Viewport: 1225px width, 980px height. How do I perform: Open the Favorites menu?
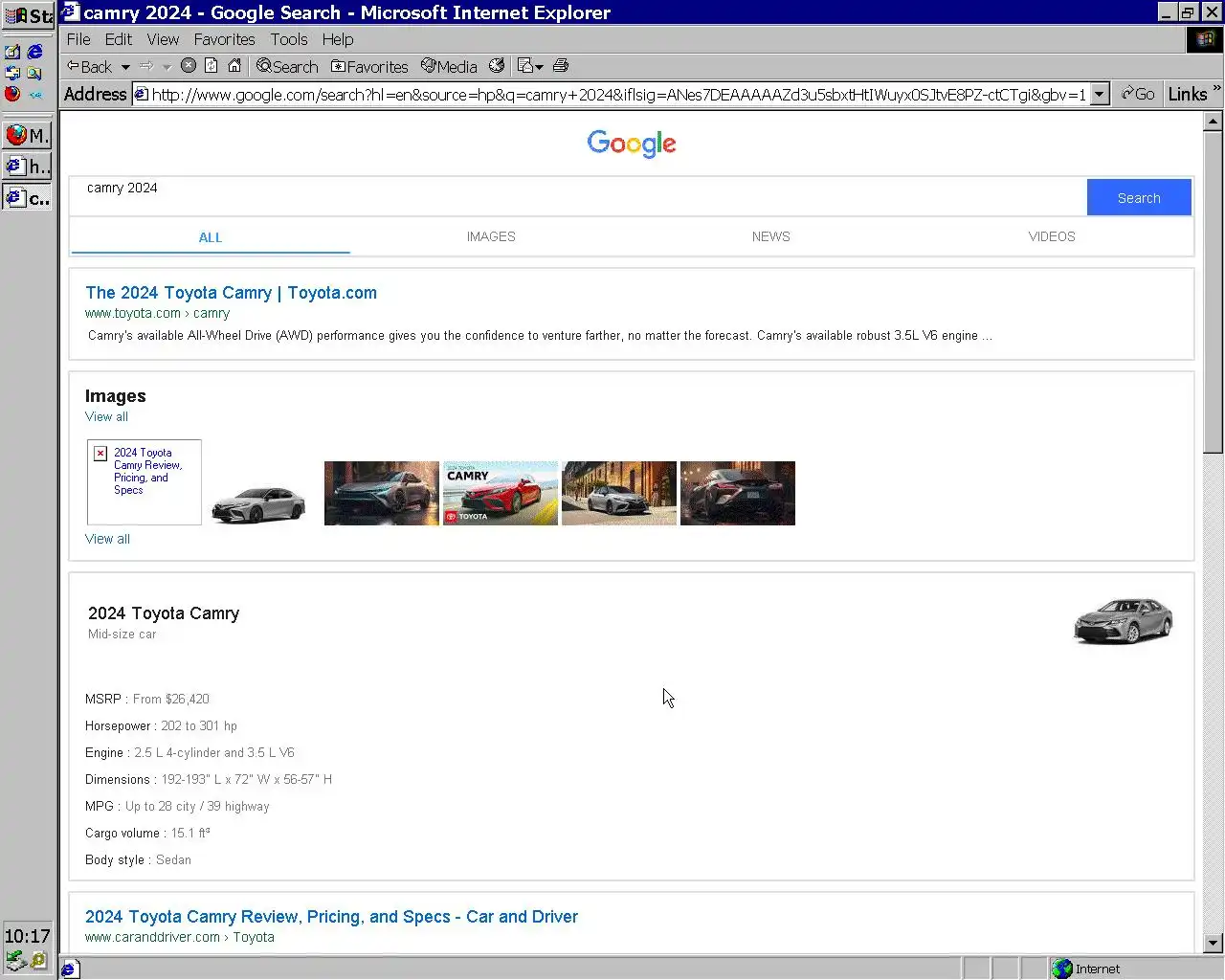tap(224, 39)
